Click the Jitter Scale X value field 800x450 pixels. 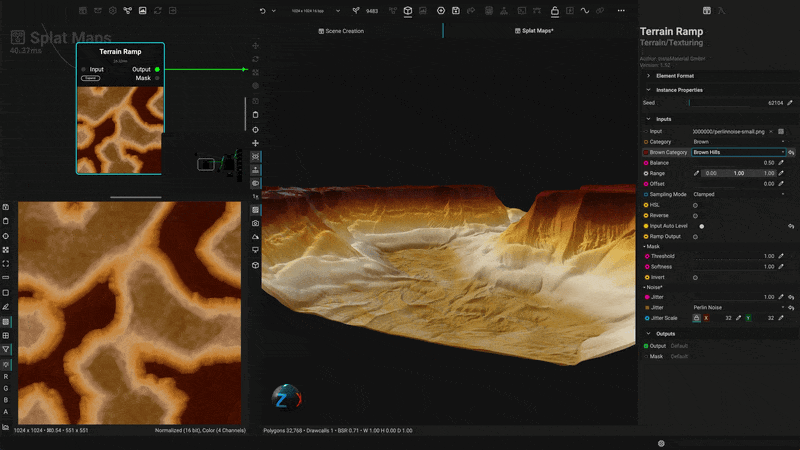721,318
